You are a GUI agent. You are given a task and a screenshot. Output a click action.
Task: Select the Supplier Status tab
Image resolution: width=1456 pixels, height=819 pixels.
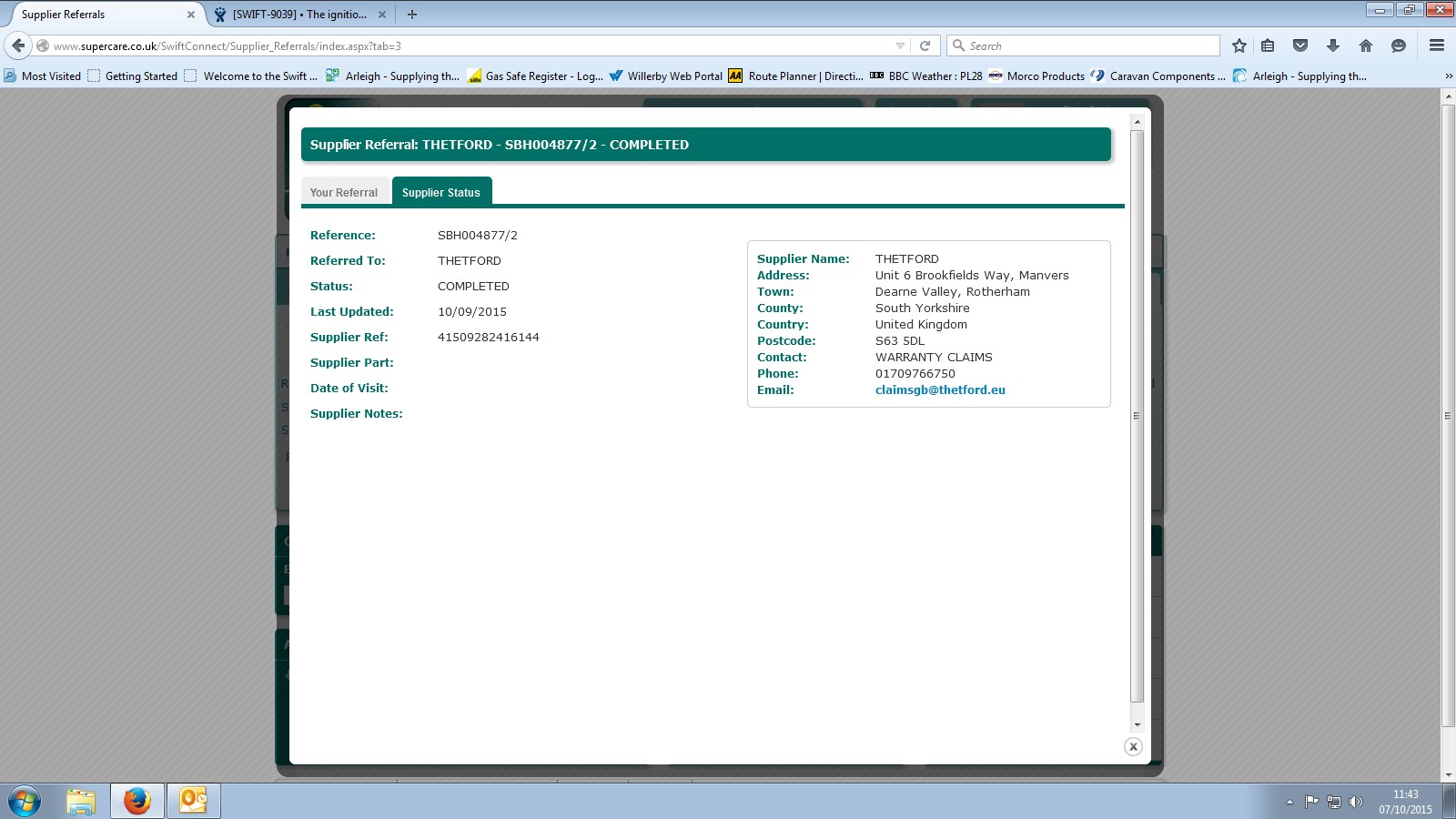(x=441, y=192)
